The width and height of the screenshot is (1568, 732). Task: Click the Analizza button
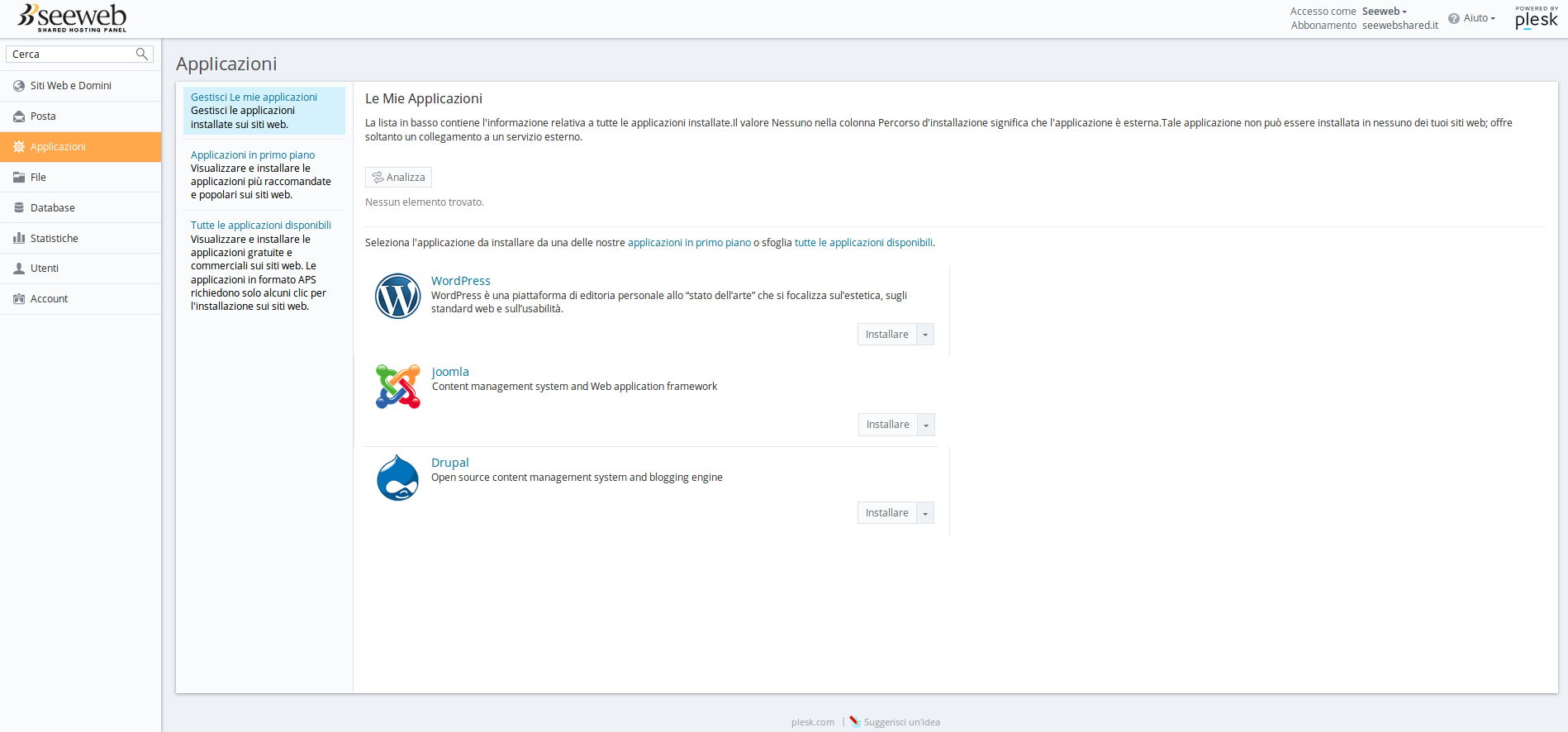coord(398,178)
